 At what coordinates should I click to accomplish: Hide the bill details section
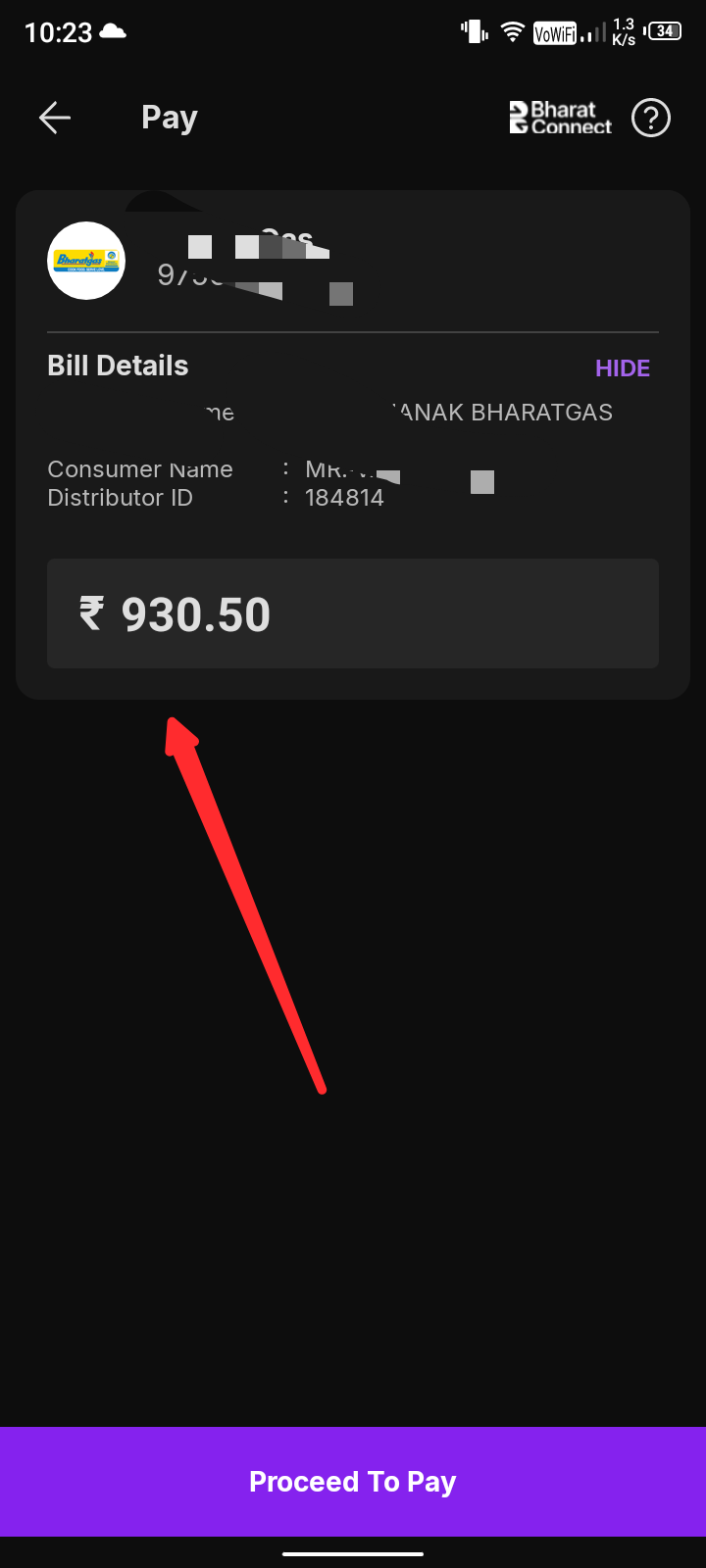[x=623, y=368]
